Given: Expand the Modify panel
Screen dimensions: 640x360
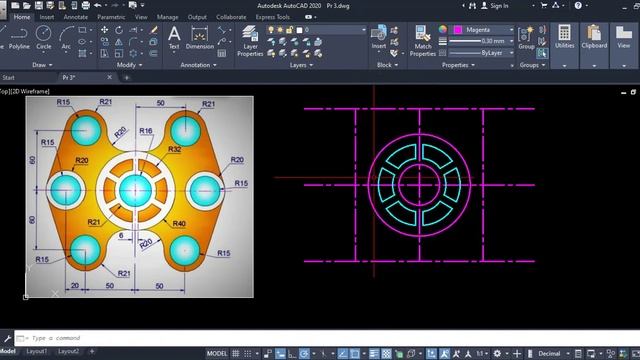Looking at the screenshot, I should (x=129, y=65).
